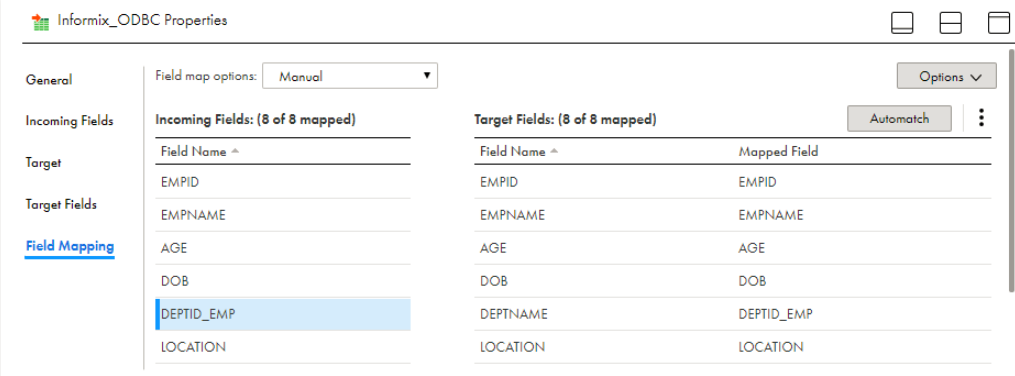Click DEPTNAME target field row
Image resolution: width=1015 pixels, height=376 pixels.
tap(732, 314)
